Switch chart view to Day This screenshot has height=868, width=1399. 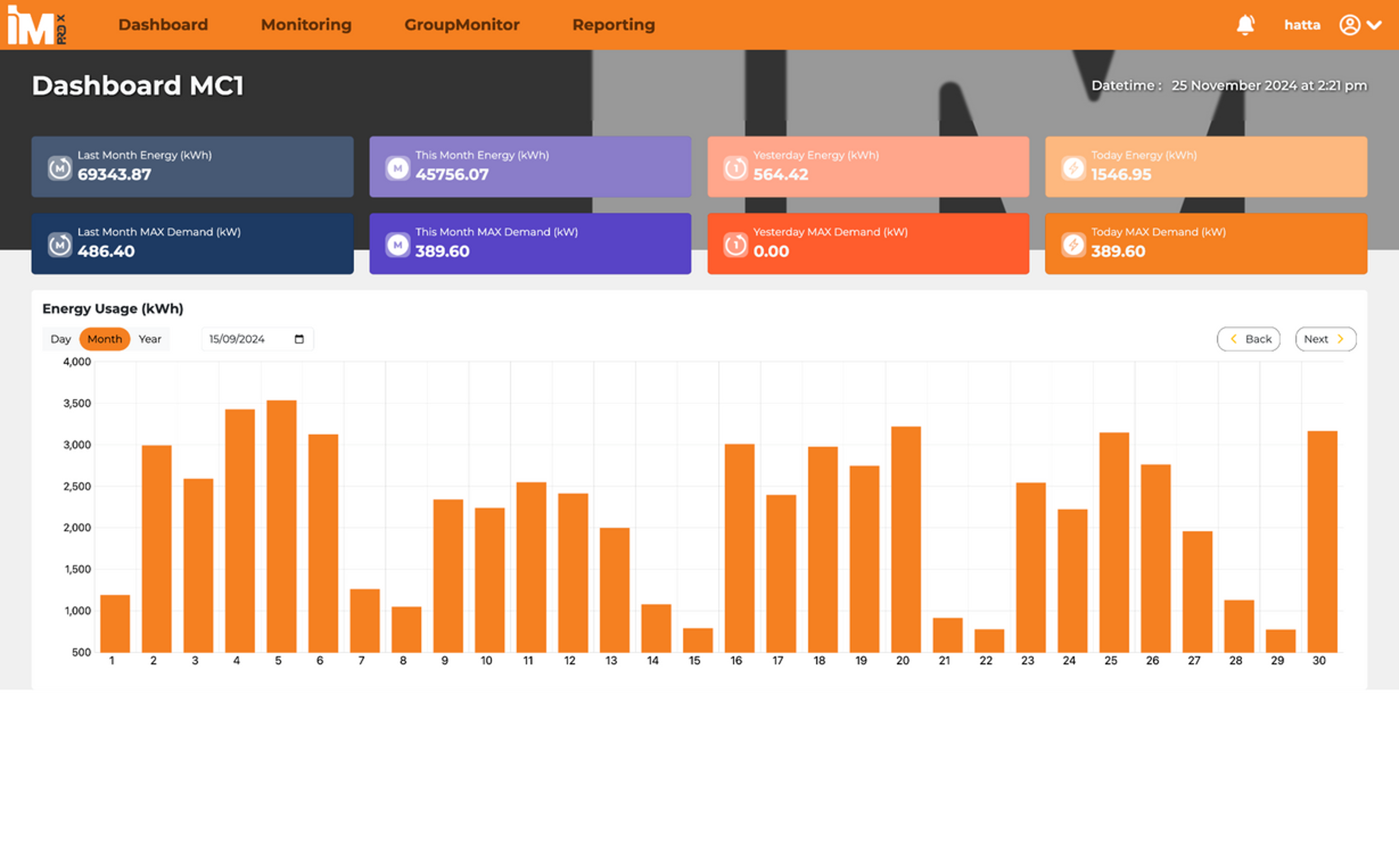coord(60,339)
